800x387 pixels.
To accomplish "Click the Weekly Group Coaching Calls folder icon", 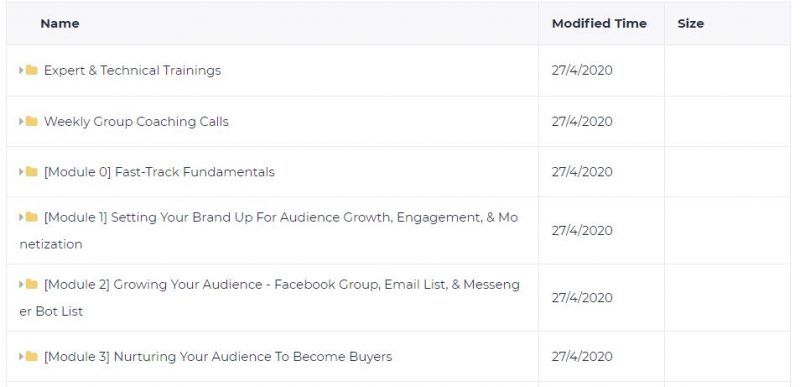I will [x=32, y=121].
